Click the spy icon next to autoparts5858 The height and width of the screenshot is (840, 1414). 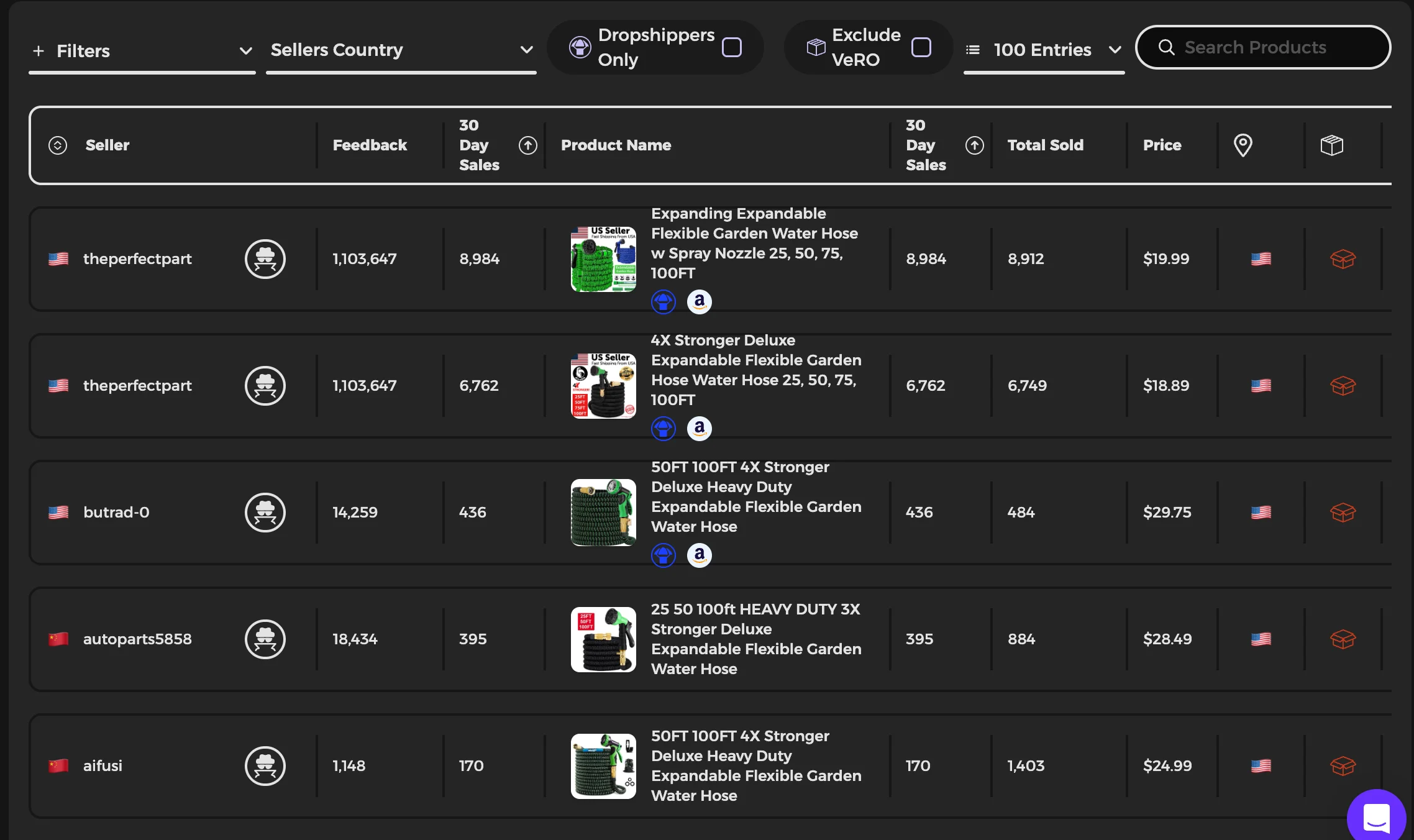click(265, 639)
